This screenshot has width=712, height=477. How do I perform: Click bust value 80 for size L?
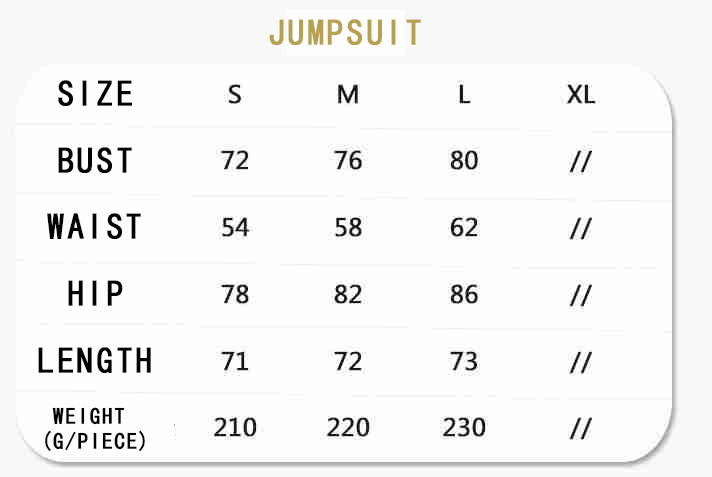(x=464, y=161)
